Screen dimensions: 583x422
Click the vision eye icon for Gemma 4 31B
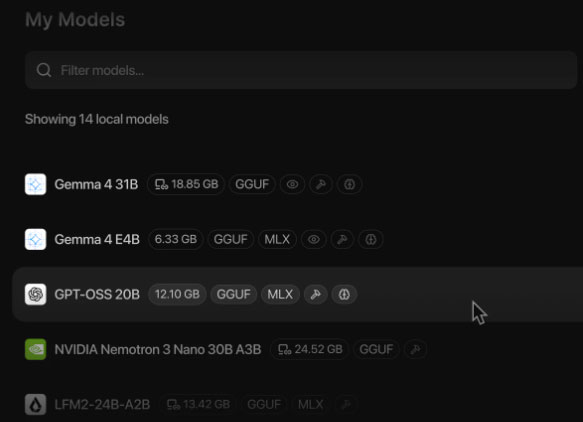(293, 184)
